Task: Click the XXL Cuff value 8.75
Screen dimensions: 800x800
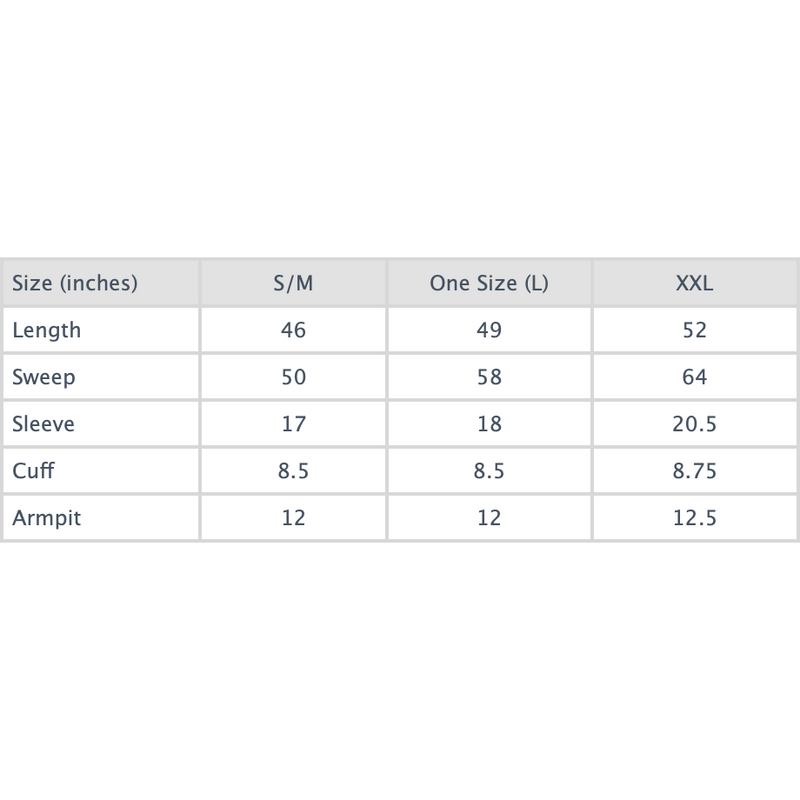Action: point(694,471)
